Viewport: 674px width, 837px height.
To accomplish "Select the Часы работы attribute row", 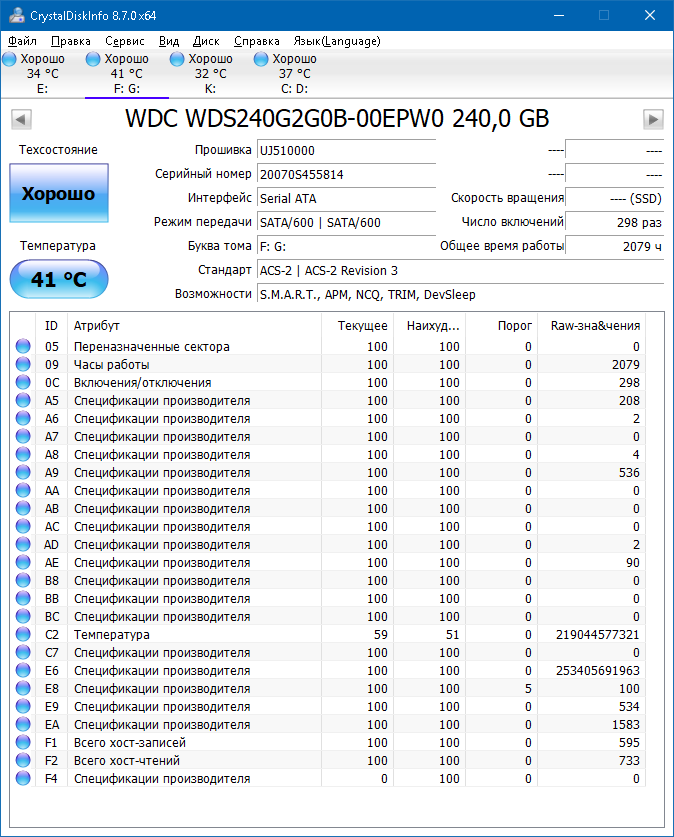I will [x=110, y=365].
